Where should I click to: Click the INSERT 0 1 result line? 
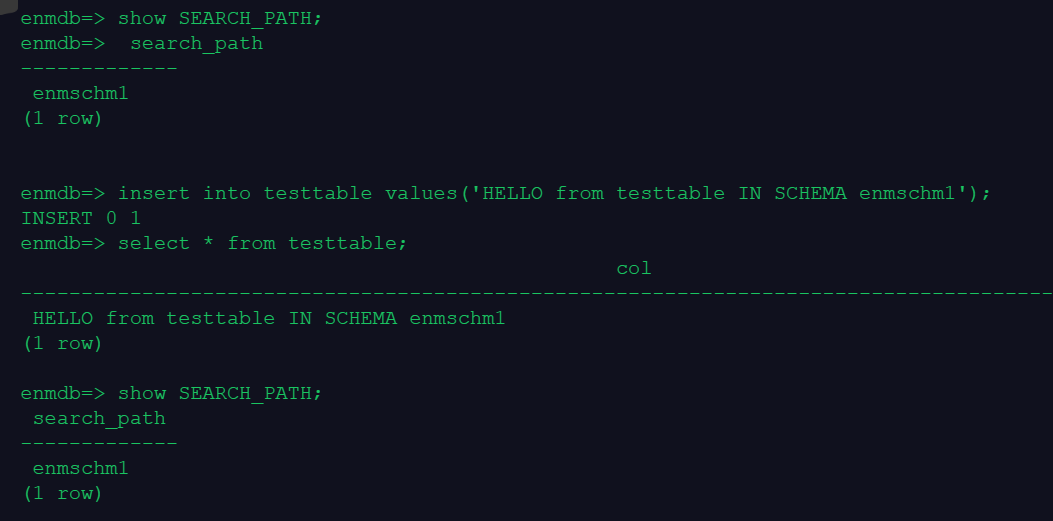[x=80, y=218]
